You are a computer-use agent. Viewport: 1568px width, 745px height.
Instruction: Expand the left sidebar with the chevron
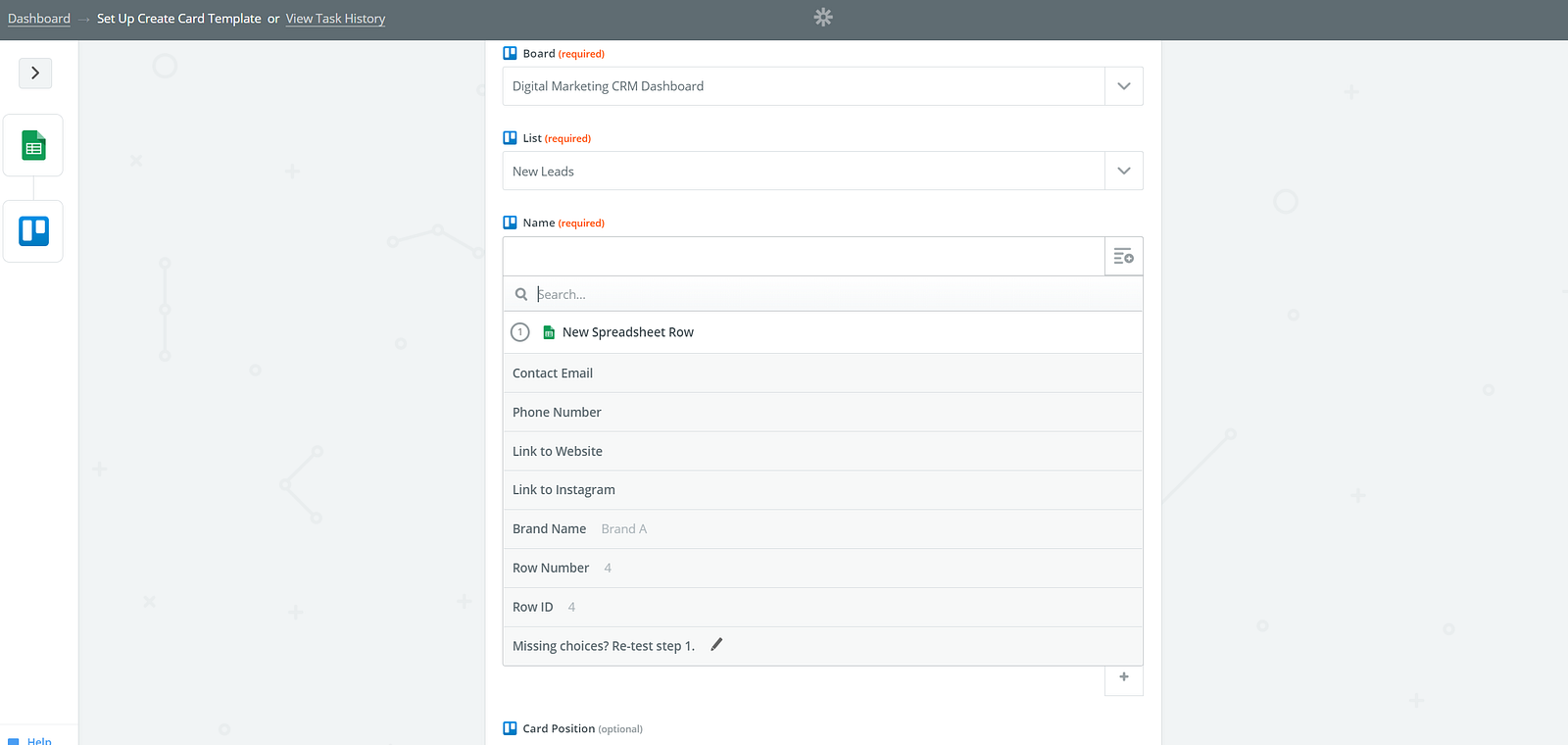35,73
